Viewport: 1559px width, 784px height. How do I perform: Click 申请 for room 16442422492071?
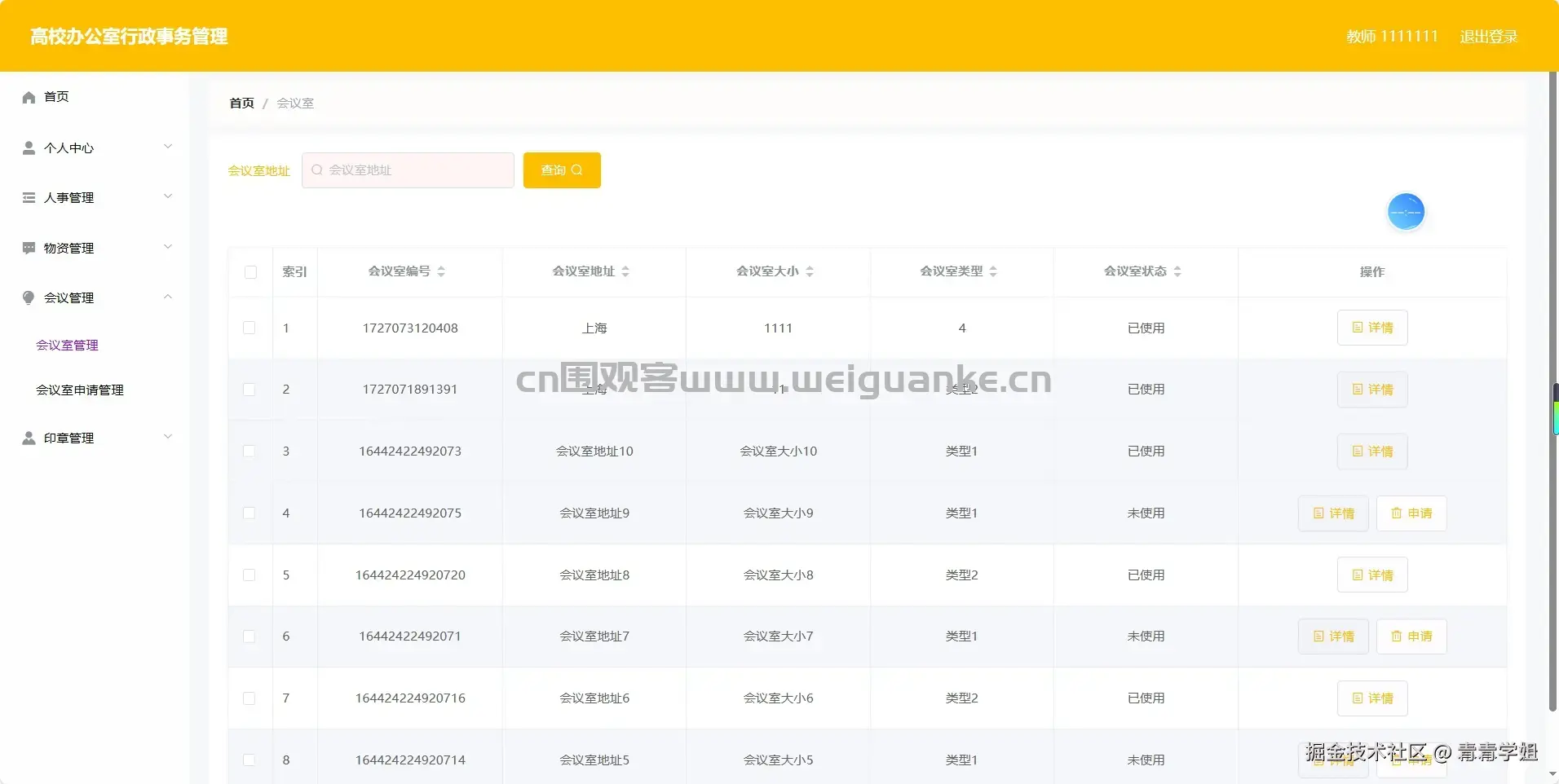[x=1411, y=636]
